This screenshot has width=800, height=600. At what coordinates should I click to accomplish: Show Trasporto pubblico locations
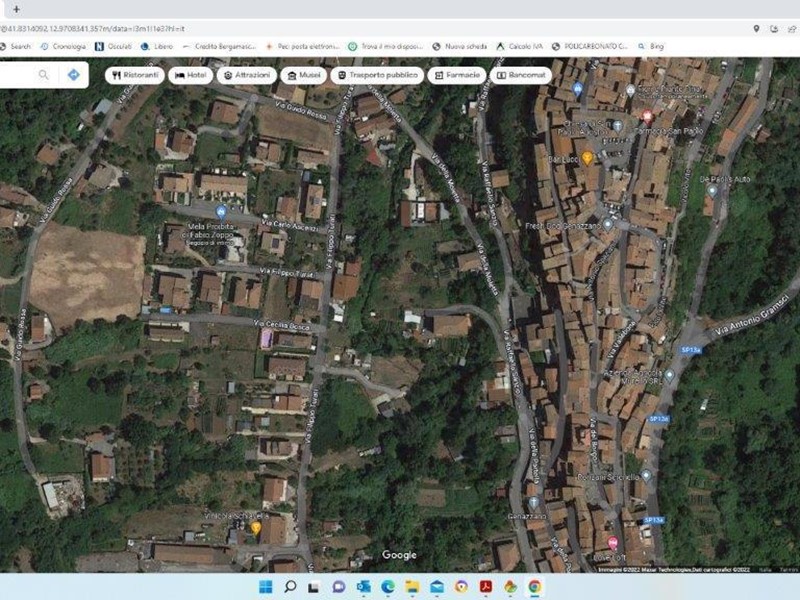pos(376,75)
